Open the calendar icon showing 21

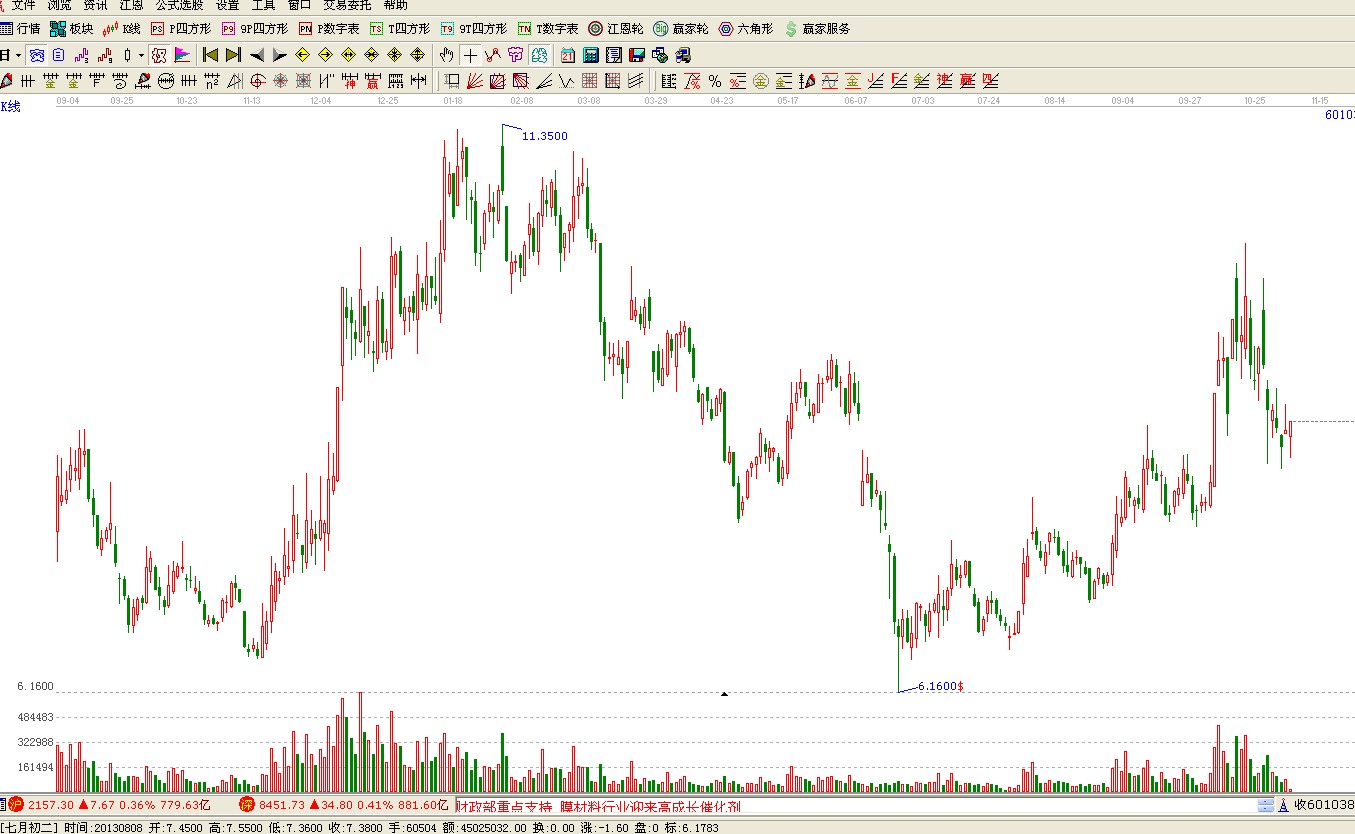[x=568, y=54]
